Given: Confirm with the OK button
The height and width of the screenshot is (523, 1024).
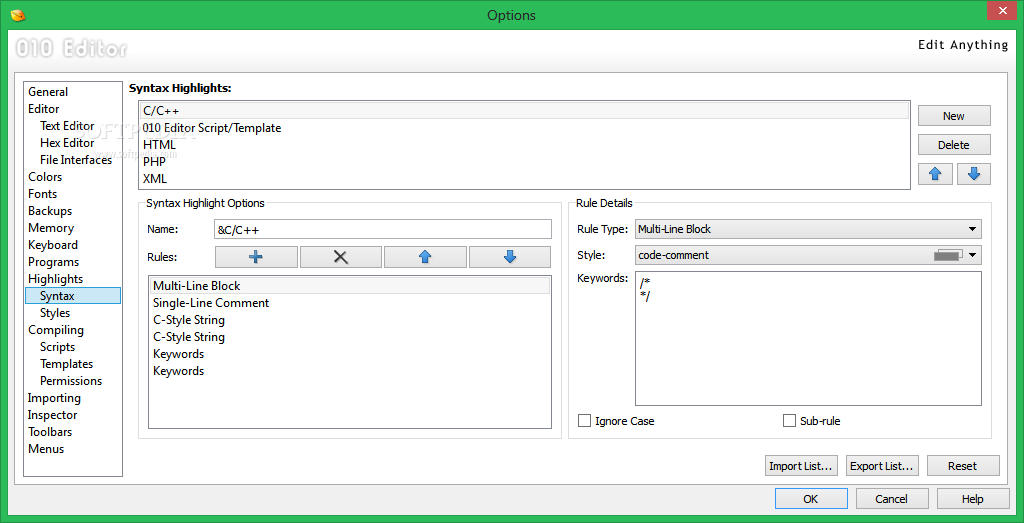Looking at the screenshot, I should point(811,499).
